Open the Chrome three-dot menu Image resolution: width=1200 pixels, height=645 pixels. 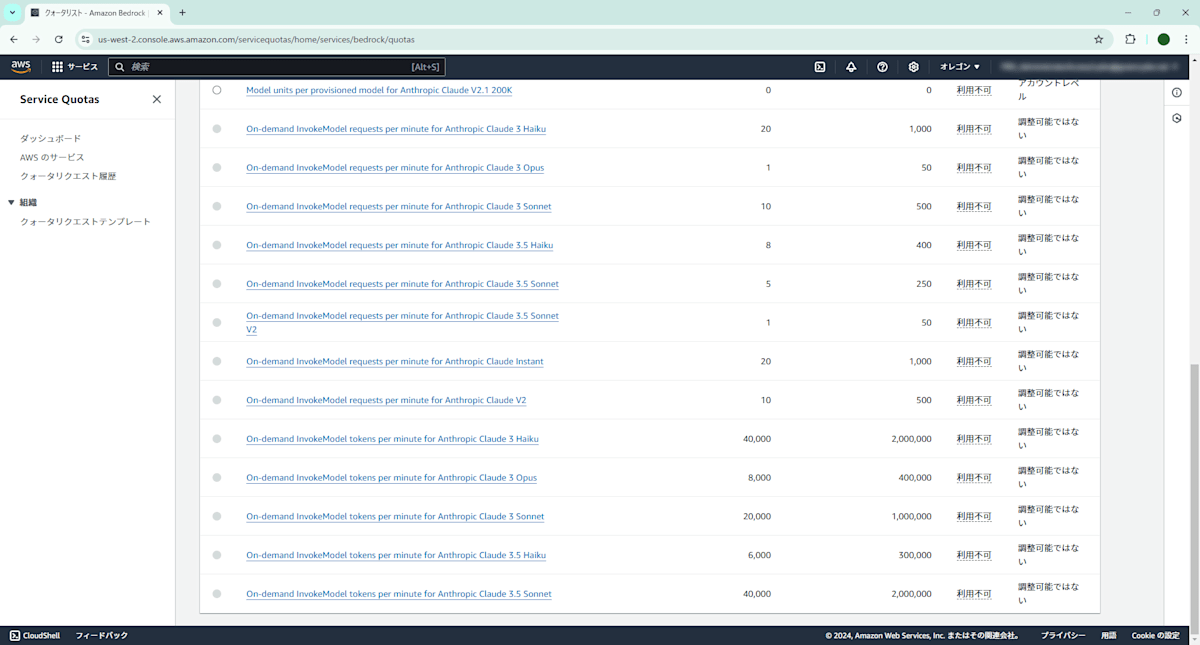(1185, 39)
